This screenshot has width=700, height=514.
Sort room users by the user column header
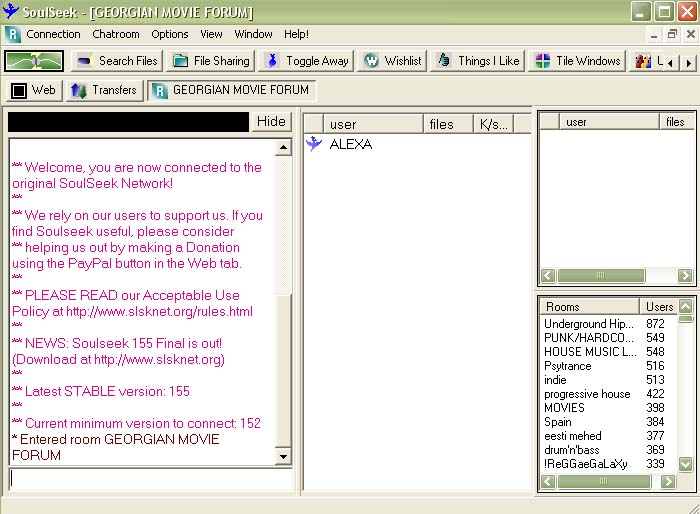pyautogui.click(x=373, y=124)
